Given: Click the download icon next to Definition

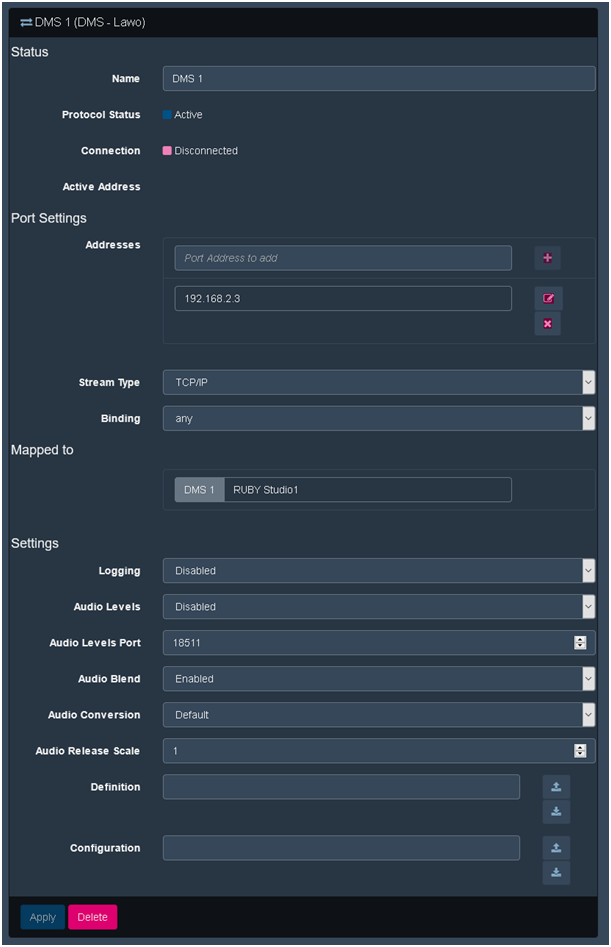Looking at the screenshot, I should point(556,811).
